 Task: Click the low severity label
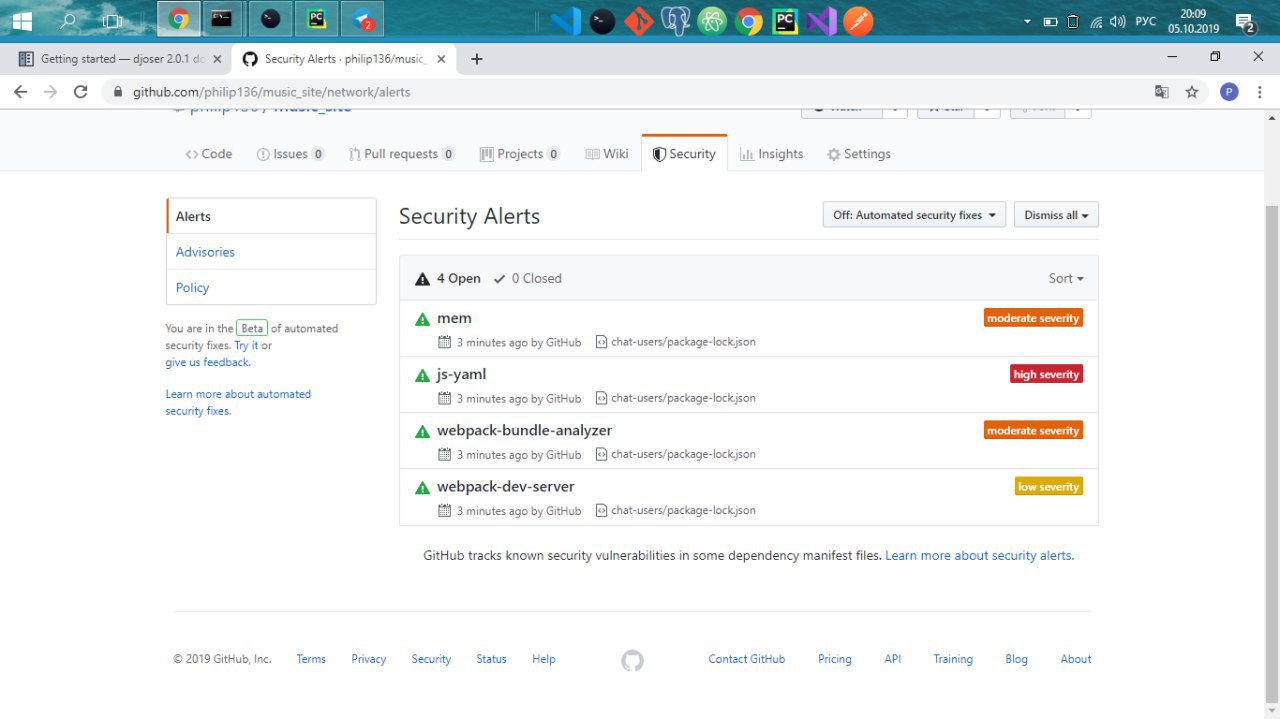point(1048,486)
